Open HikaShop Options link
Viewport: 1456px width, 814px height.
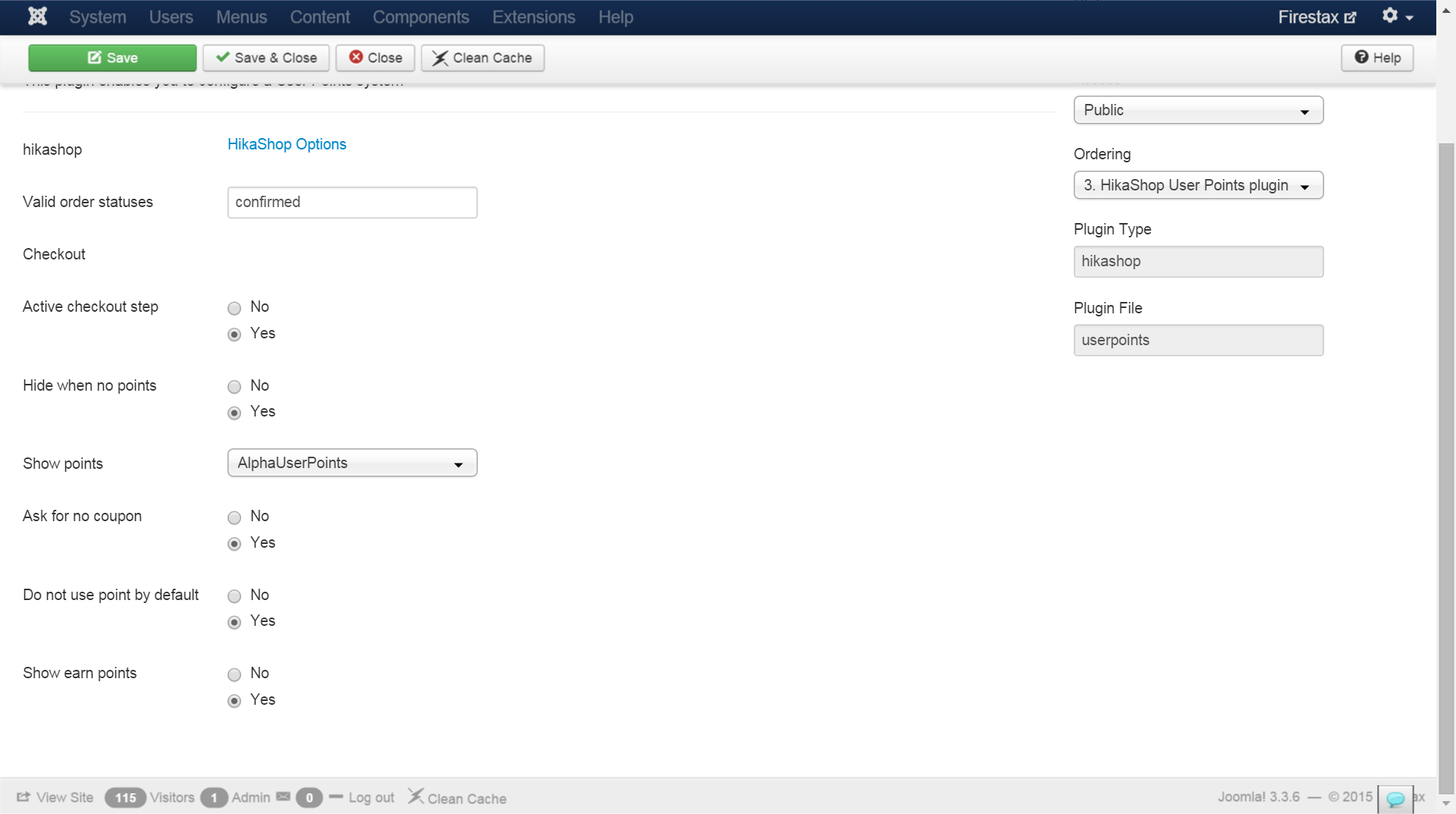(x=287, y=144)
